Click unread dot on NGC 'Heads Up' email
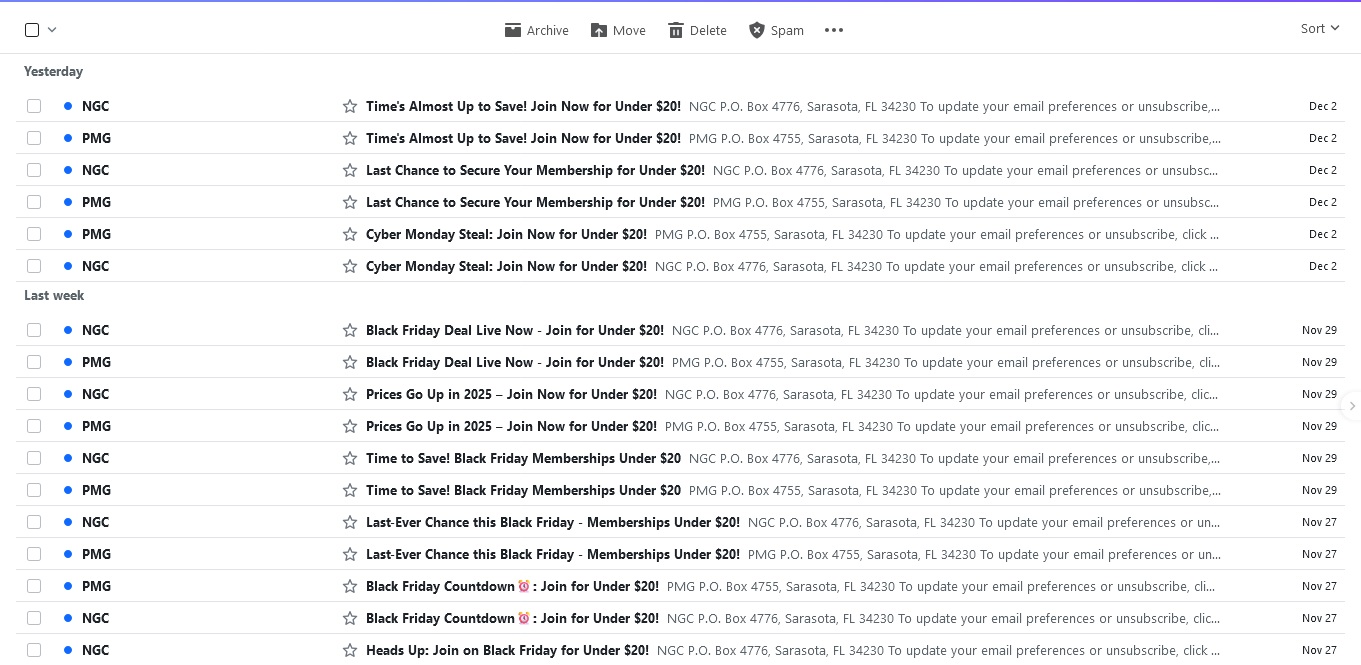 click(x=68, y=650)
